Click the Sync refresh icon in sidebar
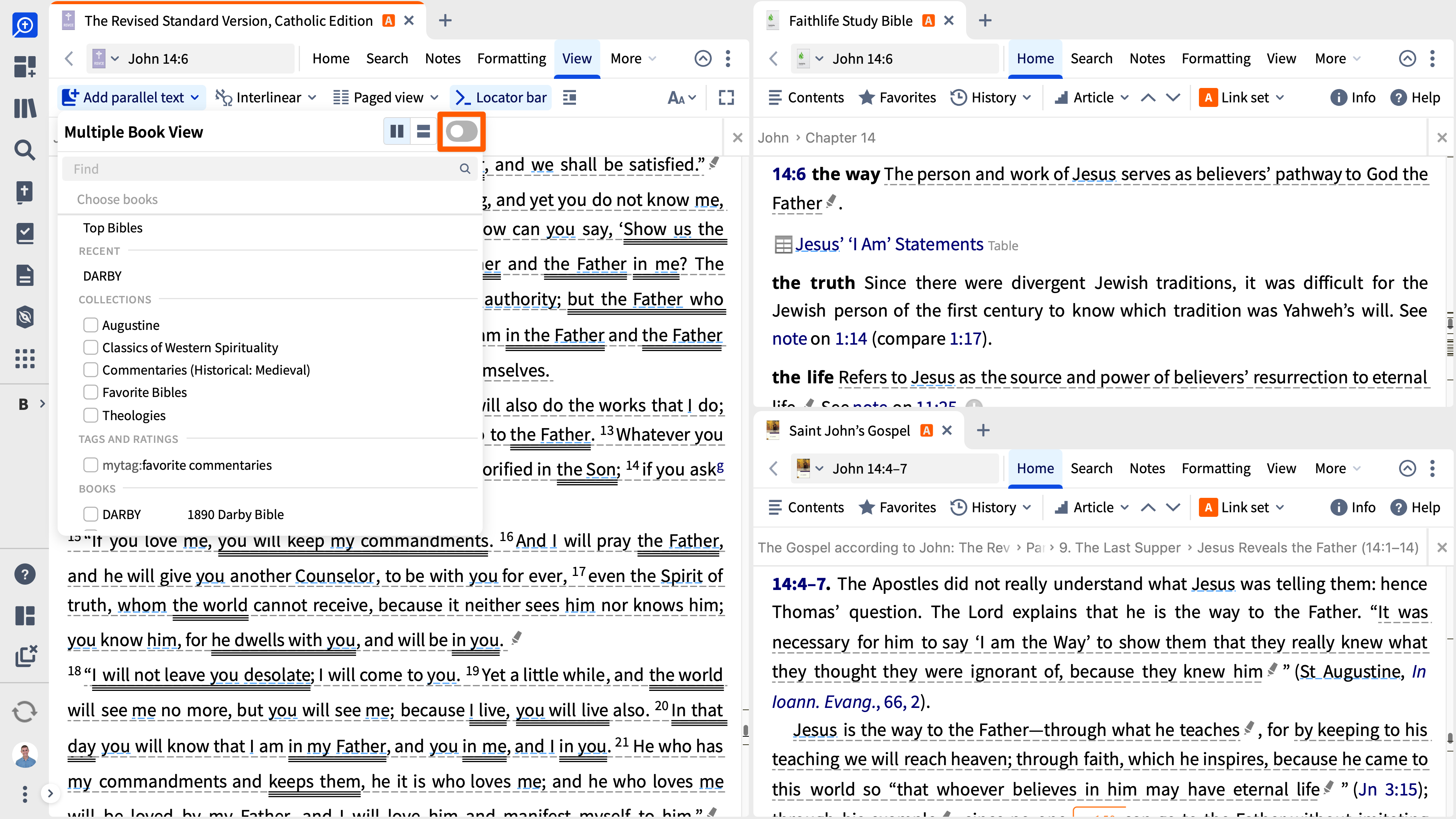 tap(24, 711)
